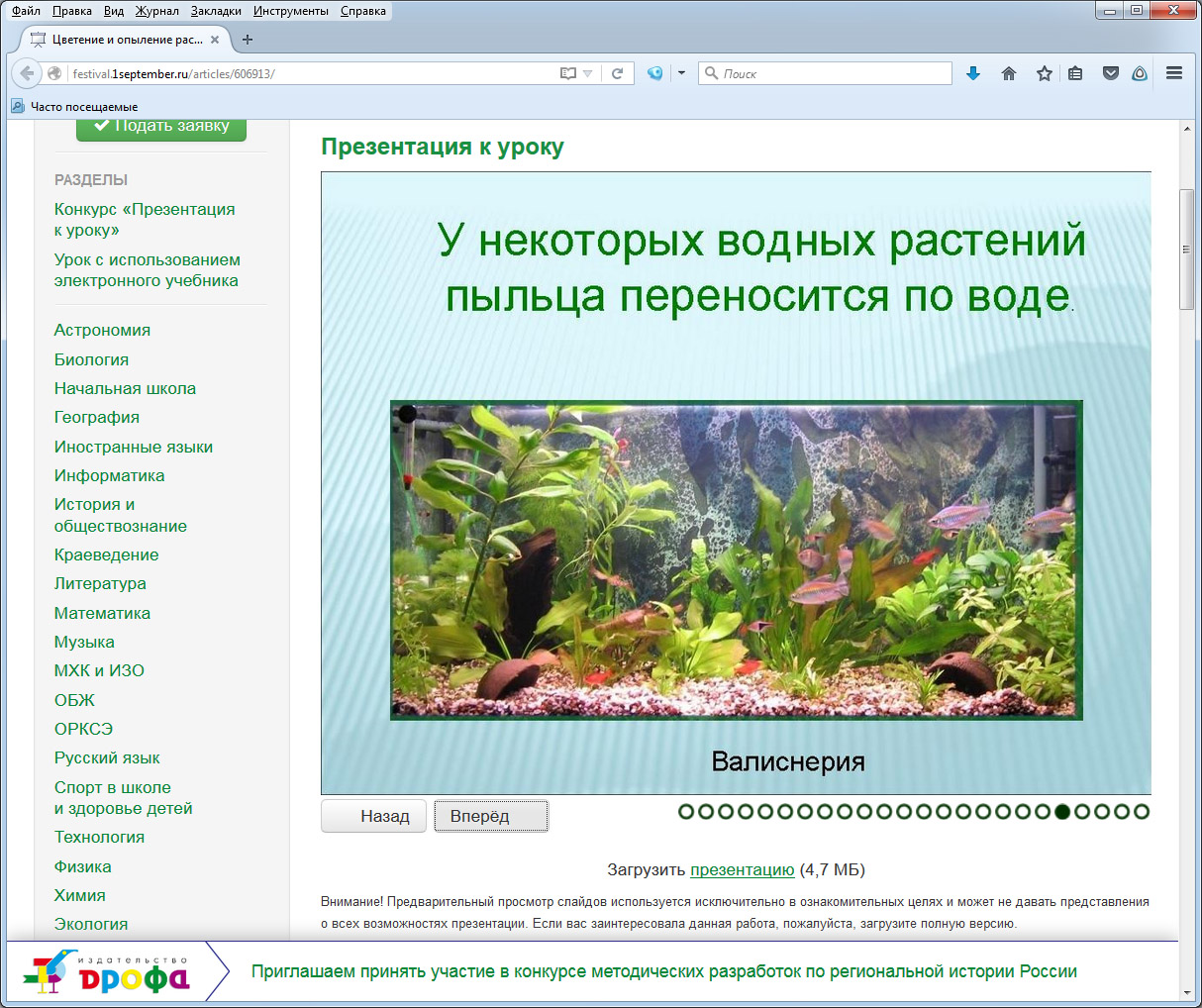Show bookmarks list icon
Viewport: 1202px width, 1008px height.
coord(1075,73)
